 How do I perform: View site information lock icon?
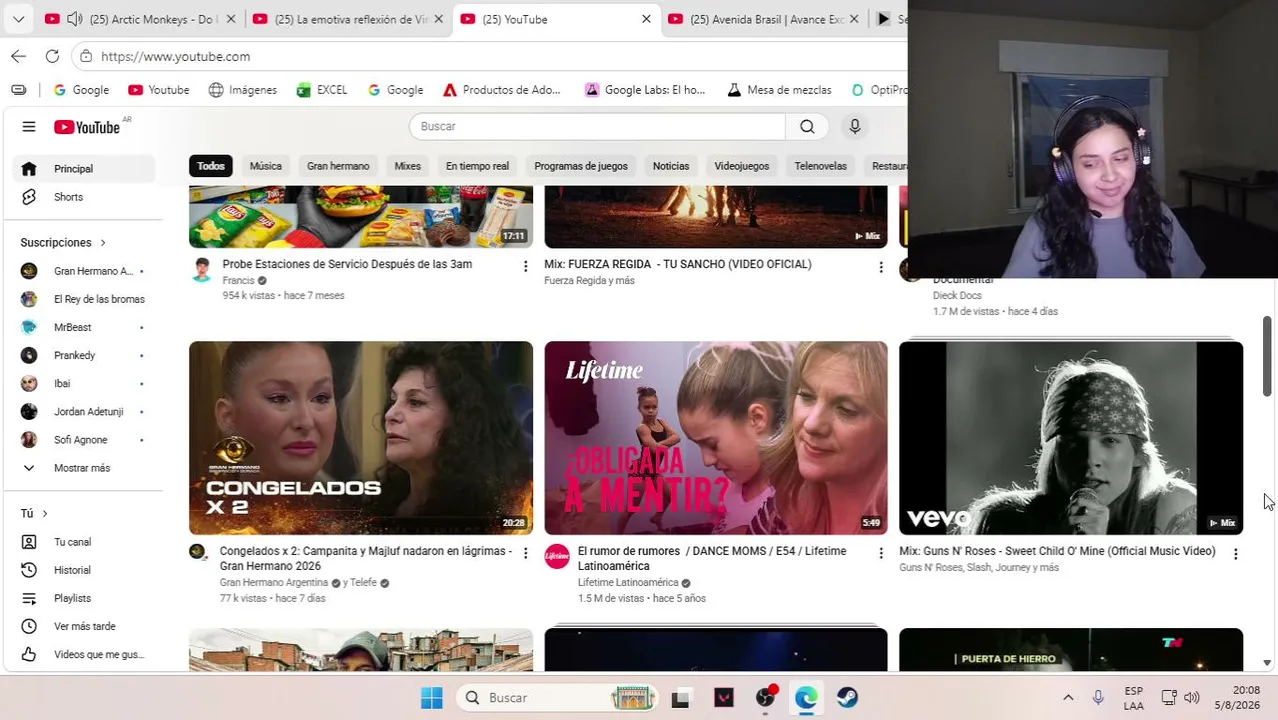pos(86,56)
